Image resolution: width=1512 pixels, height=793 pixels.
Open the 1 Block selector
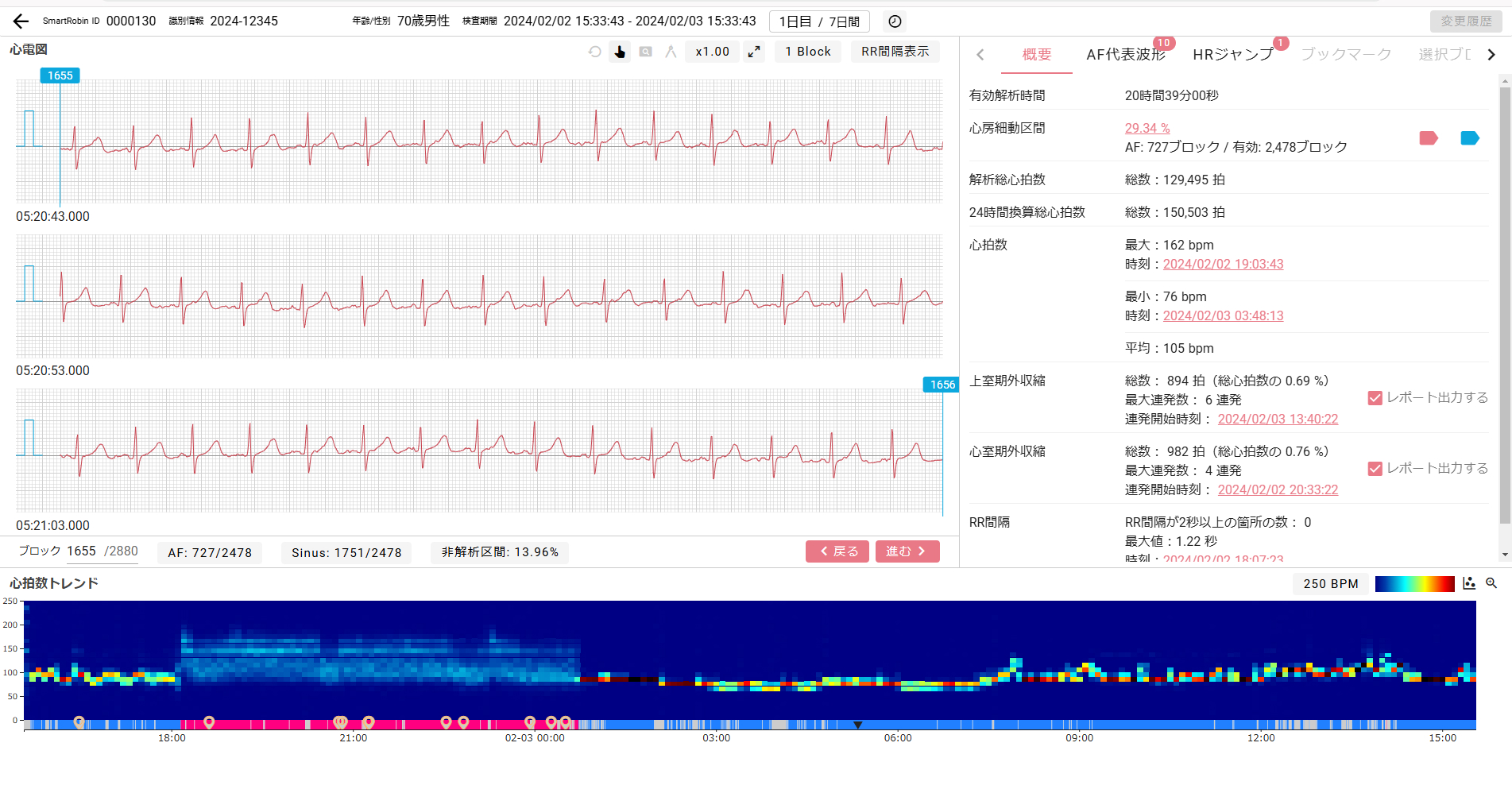807,52
